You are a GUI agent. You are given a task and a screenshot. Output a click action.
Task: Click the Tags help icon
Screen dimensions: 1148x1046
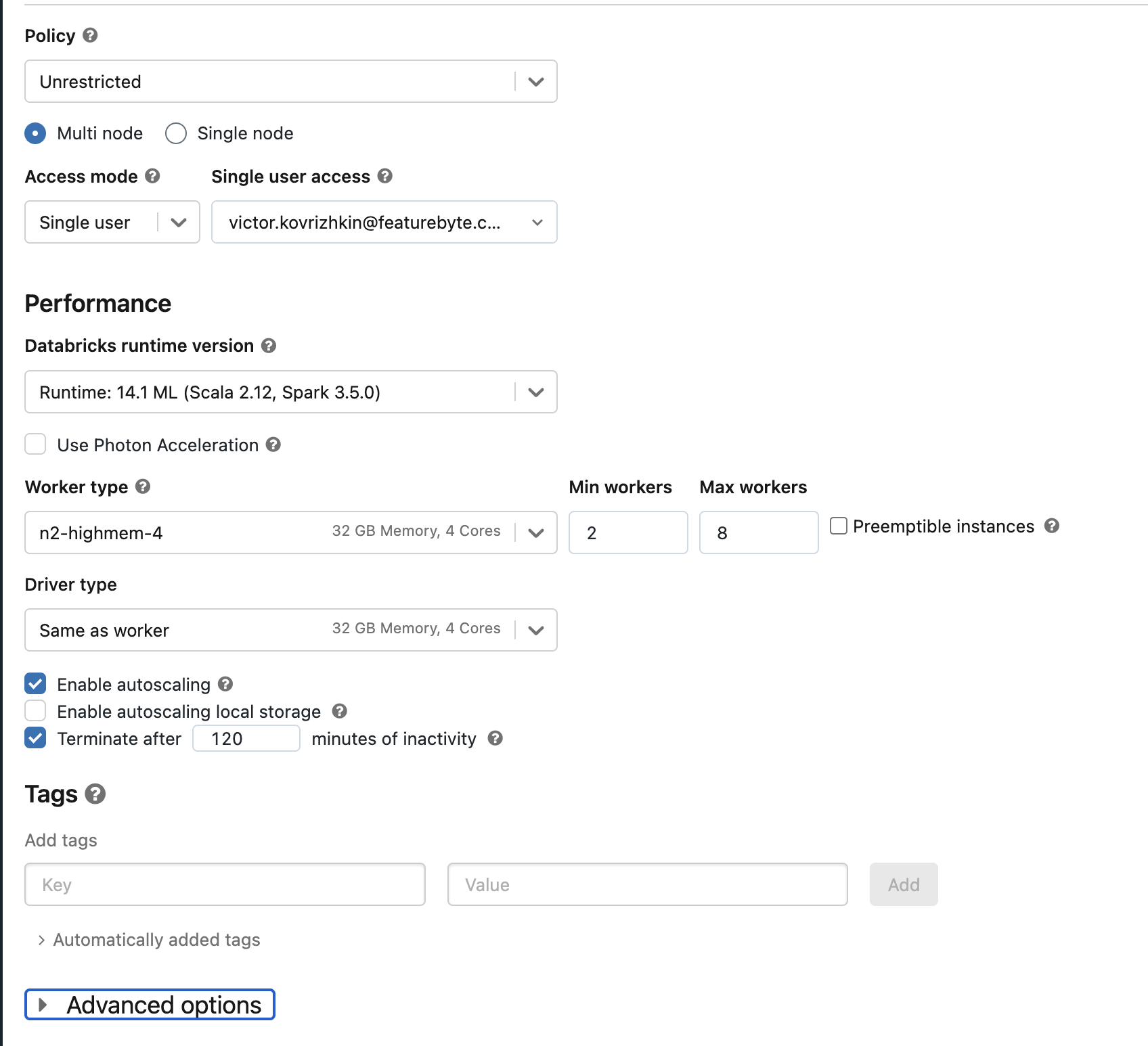tap(95, 793)
